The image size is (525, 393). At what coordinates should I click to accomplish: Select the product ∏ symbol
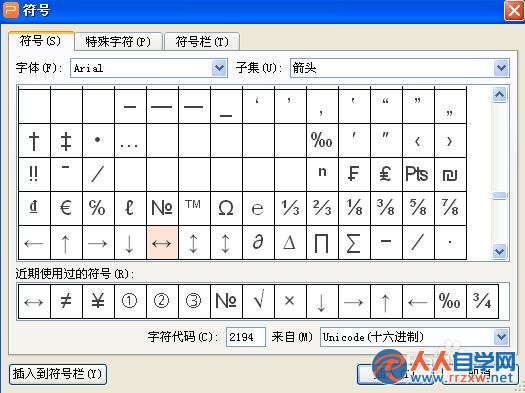322,242
